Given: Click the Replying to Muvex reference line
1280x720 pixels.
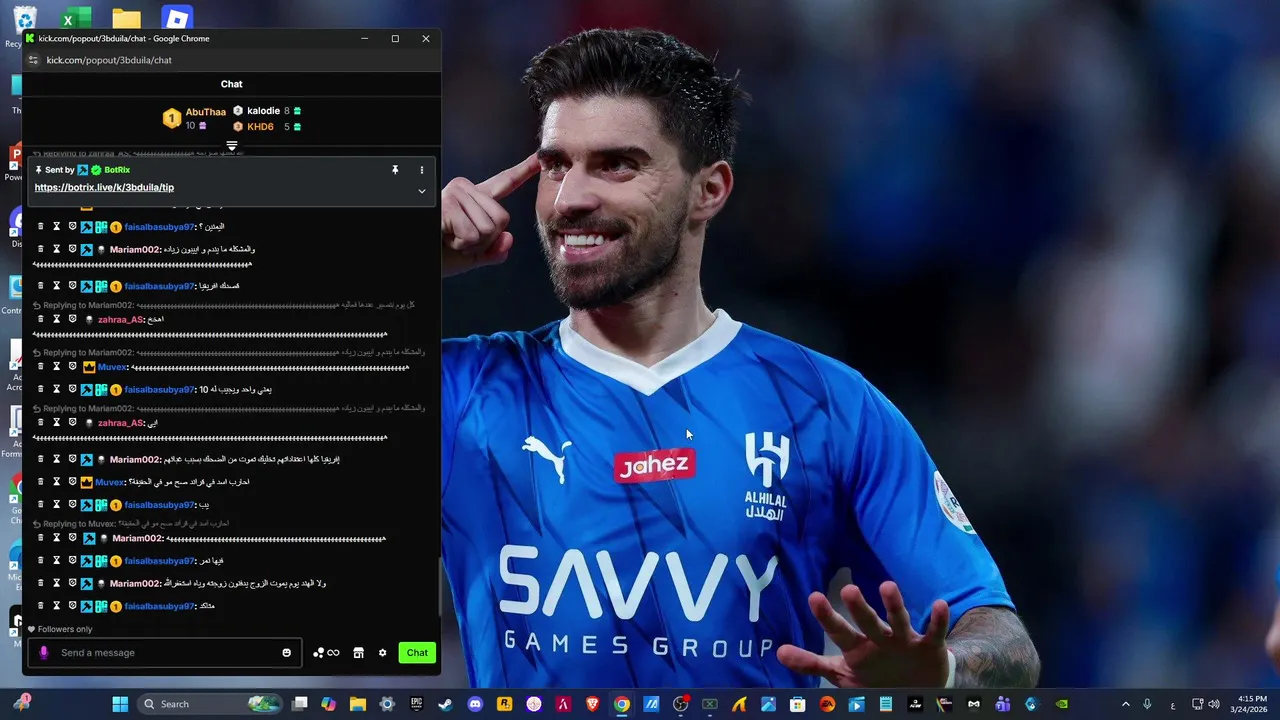Looking at the screenshot, I should pyautogui.click(x=131, y=524).
